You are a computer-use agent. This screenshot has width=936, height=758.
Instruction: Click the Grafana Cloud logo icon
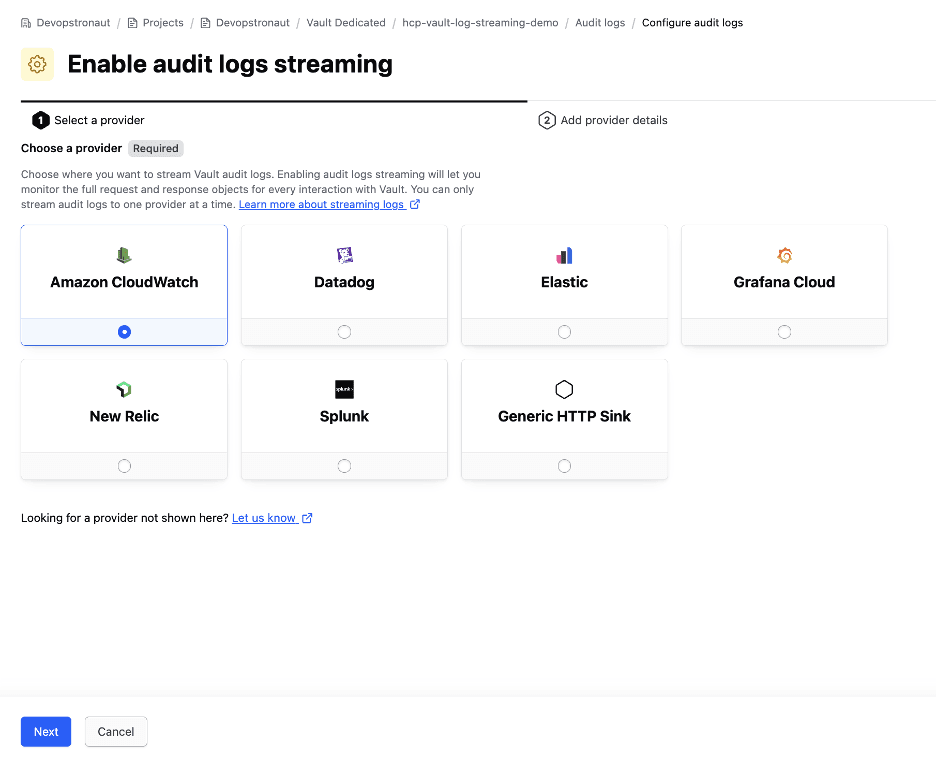coord(784,255)
